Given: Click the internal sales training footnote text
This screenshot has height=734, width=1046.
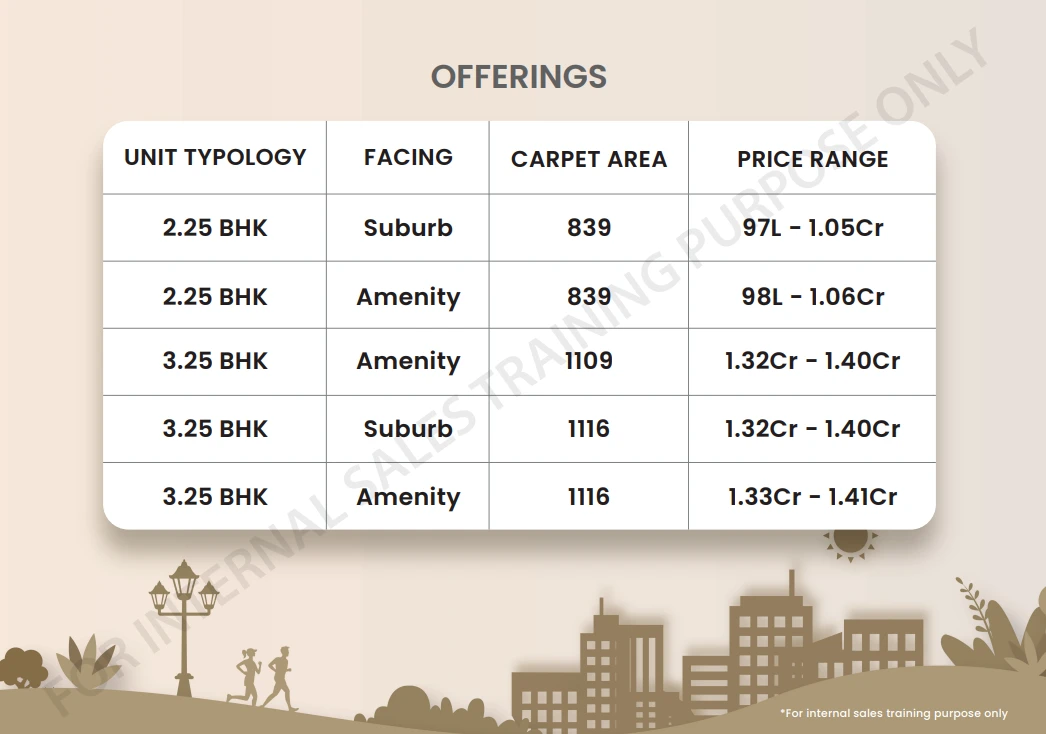Looking at the screenshot, I should tap(894, 713).
